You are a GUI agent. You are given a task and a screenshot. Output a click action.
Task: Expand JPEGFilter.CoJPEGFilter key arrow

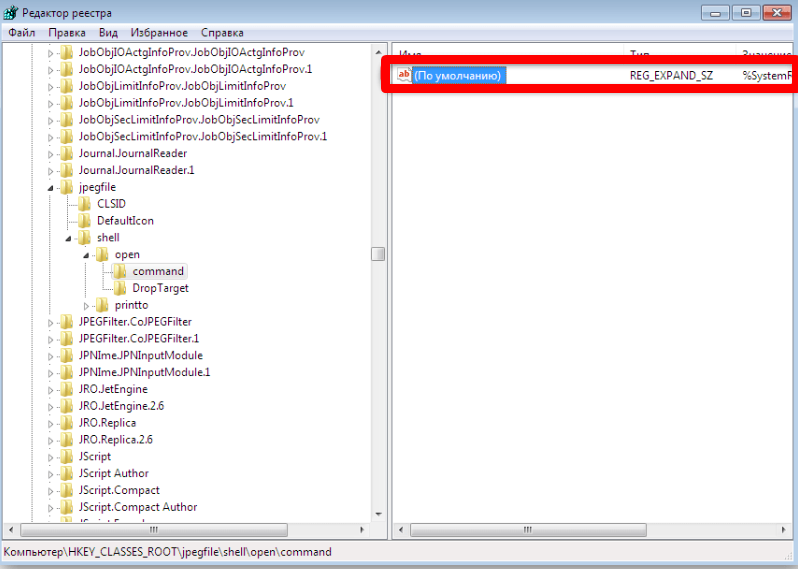[50, 322]
